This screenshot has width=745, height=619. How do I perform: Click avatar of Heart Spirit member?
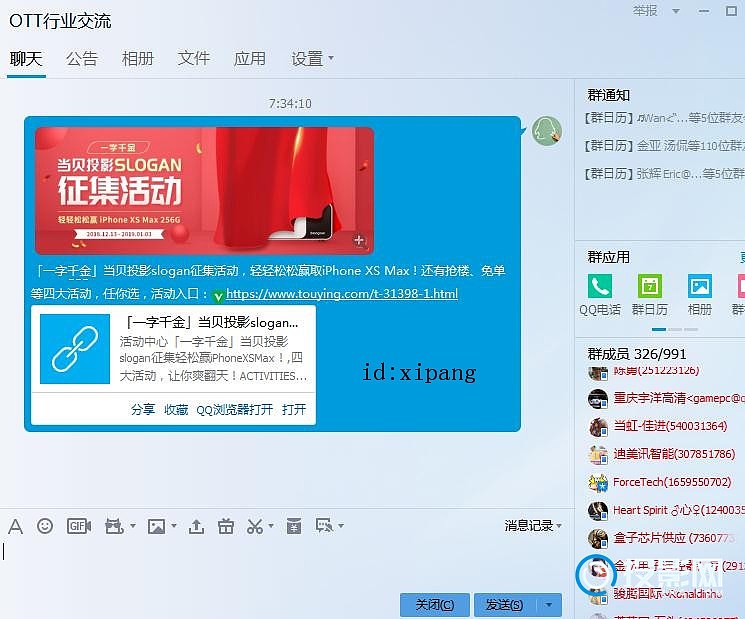598,511
